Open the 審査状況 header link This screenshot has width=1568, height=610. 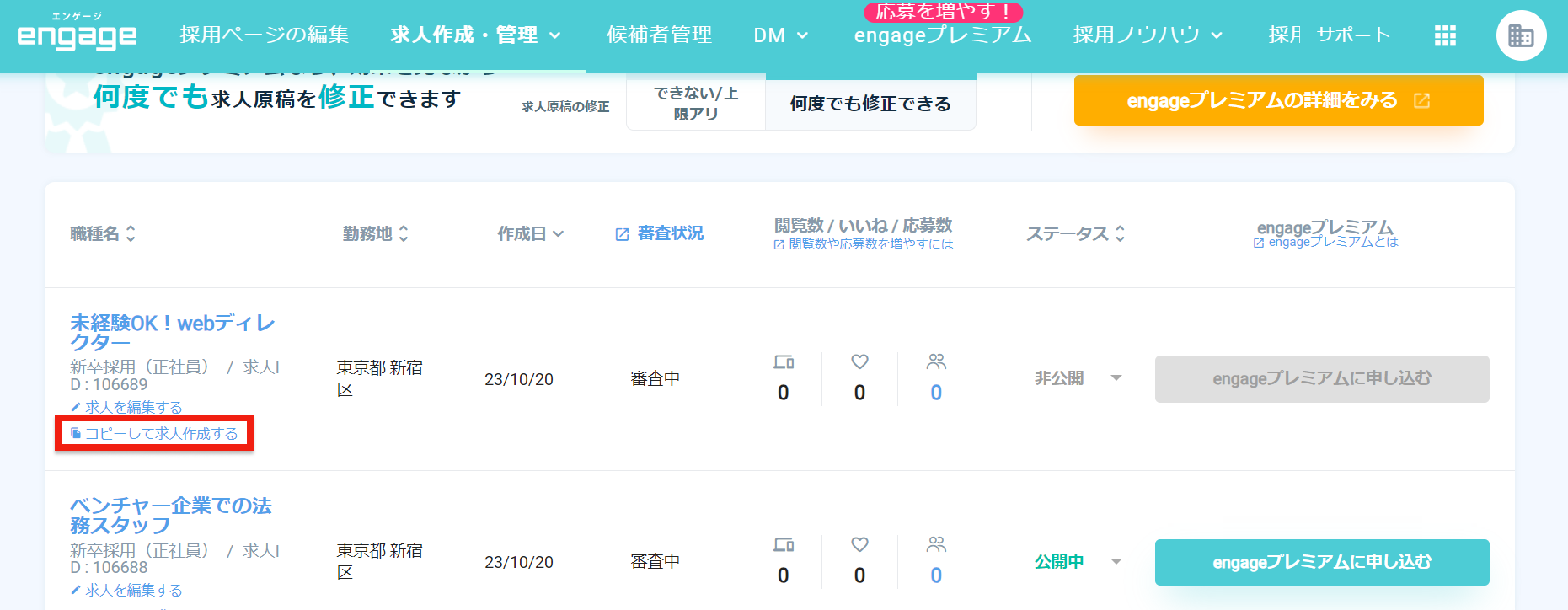(x=660, y=233)
